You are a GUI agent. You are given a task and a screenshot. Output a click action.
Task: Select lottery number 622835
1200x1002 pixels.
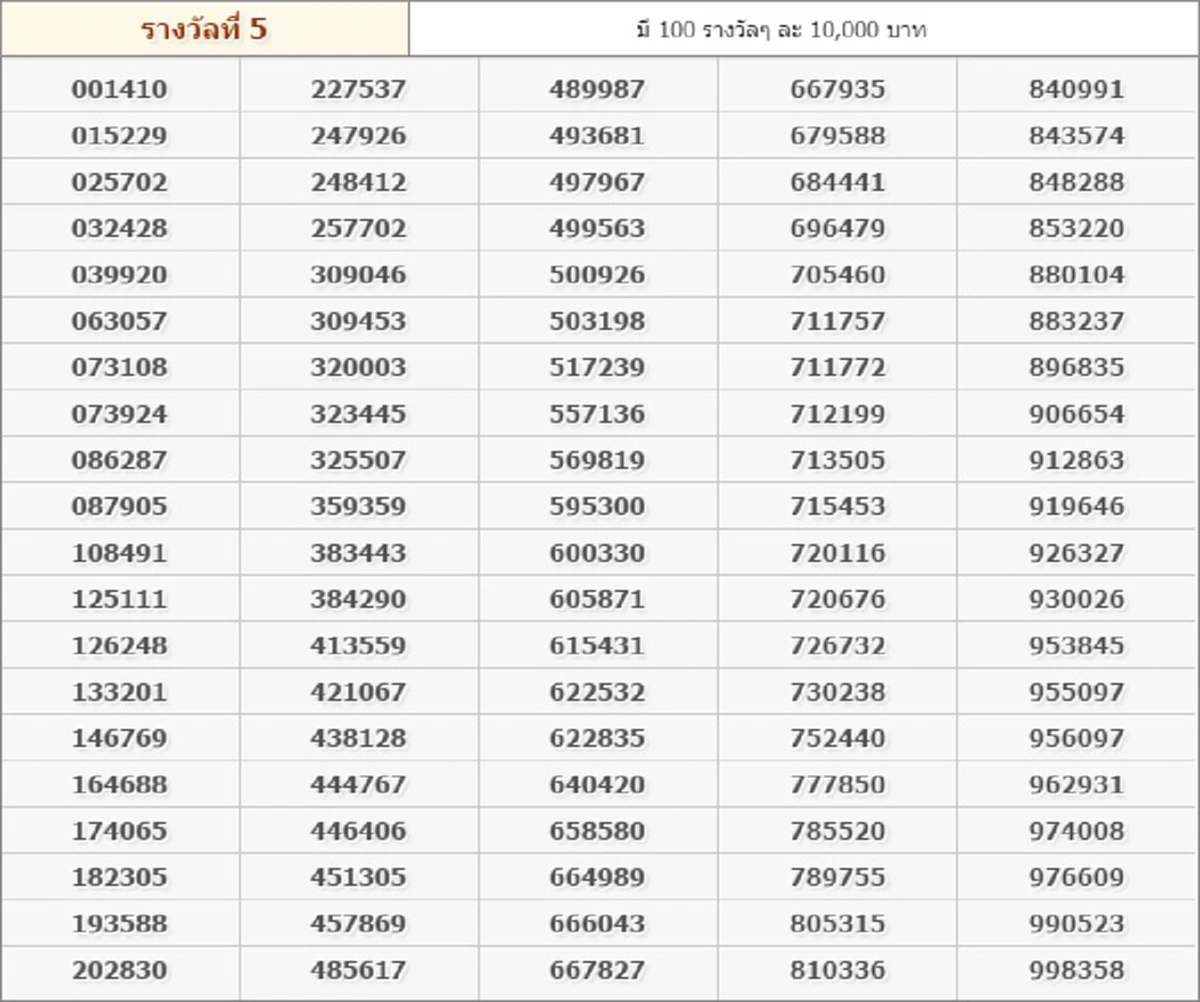pyautogui.click(x=597, y=738)
